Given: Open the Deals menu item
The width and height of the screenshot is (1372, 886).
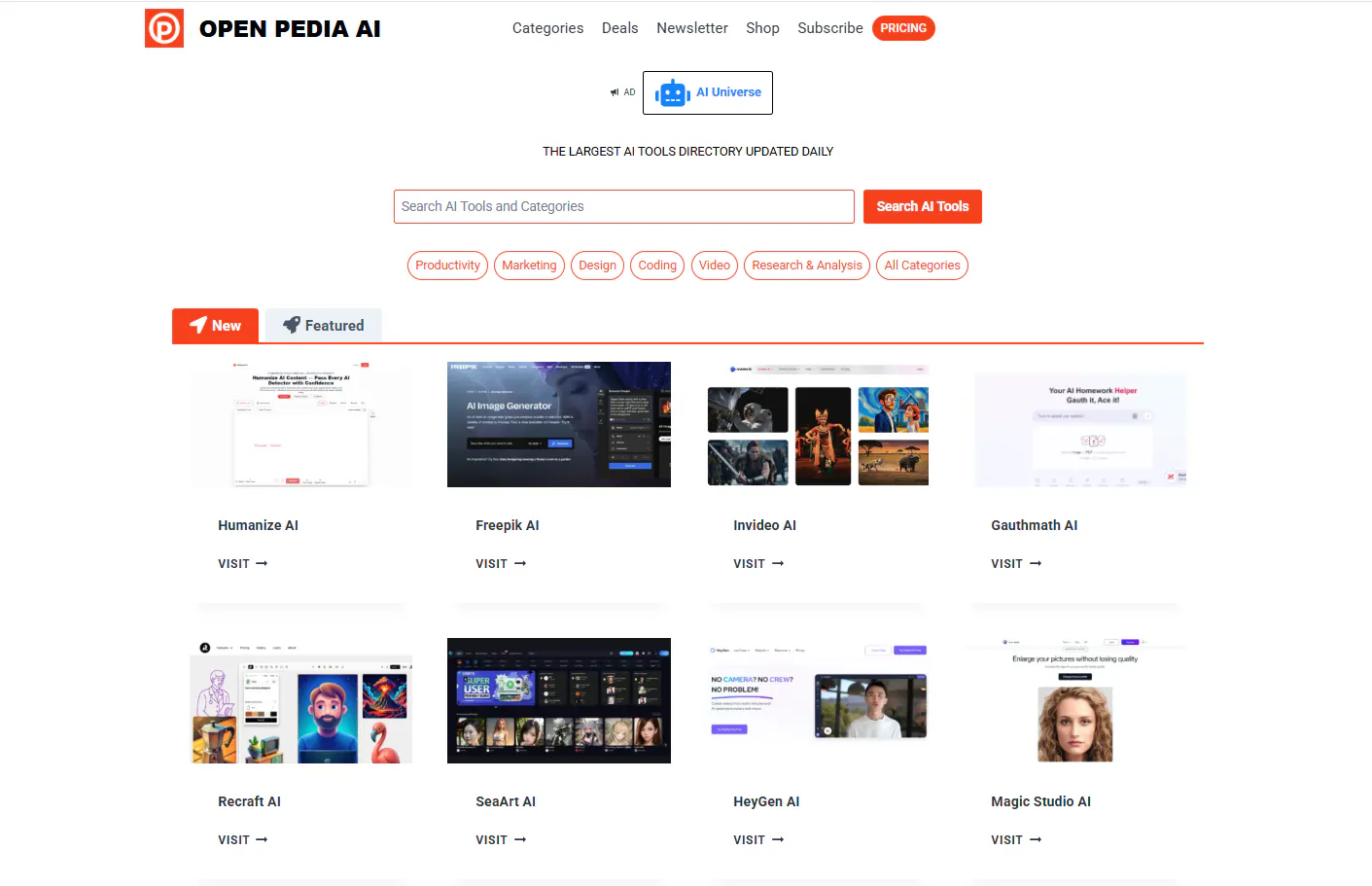Looking at the screenshot, I should (620, 28).
